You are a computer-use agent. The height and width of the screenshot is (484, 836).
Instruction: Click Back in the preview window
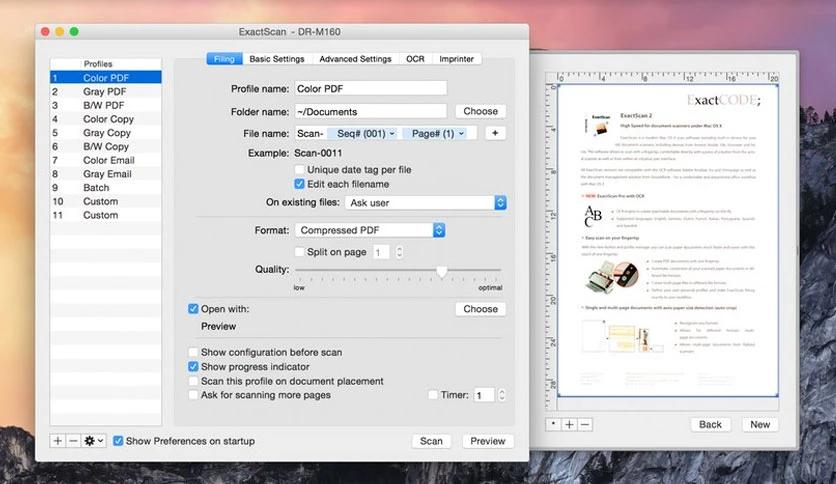click(x=710, y=424)
